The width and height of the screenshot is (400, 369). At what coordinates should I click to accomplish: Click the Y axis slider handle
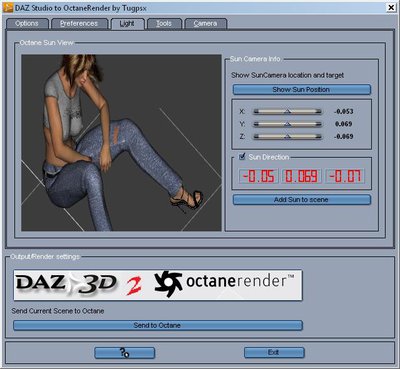pyautogui.click(x=288, y=124)
